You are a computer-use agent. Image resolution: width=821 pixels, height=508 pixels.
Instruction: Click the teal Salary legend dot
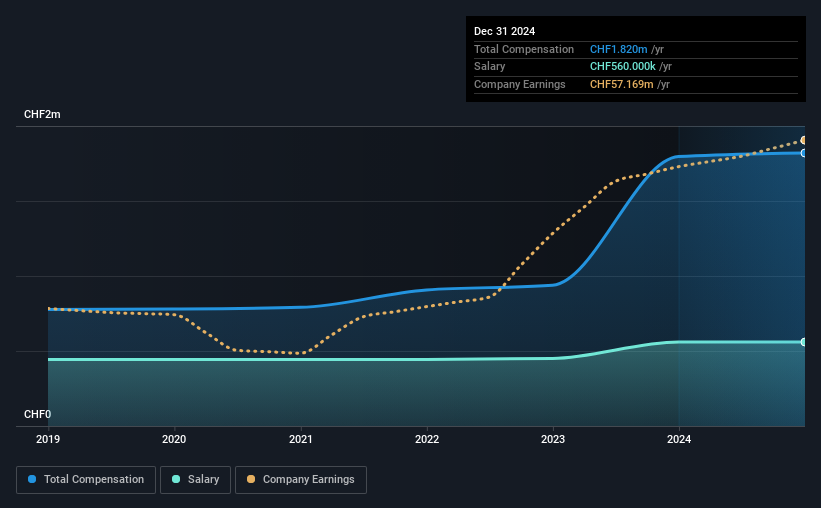(x=176, y=479)
